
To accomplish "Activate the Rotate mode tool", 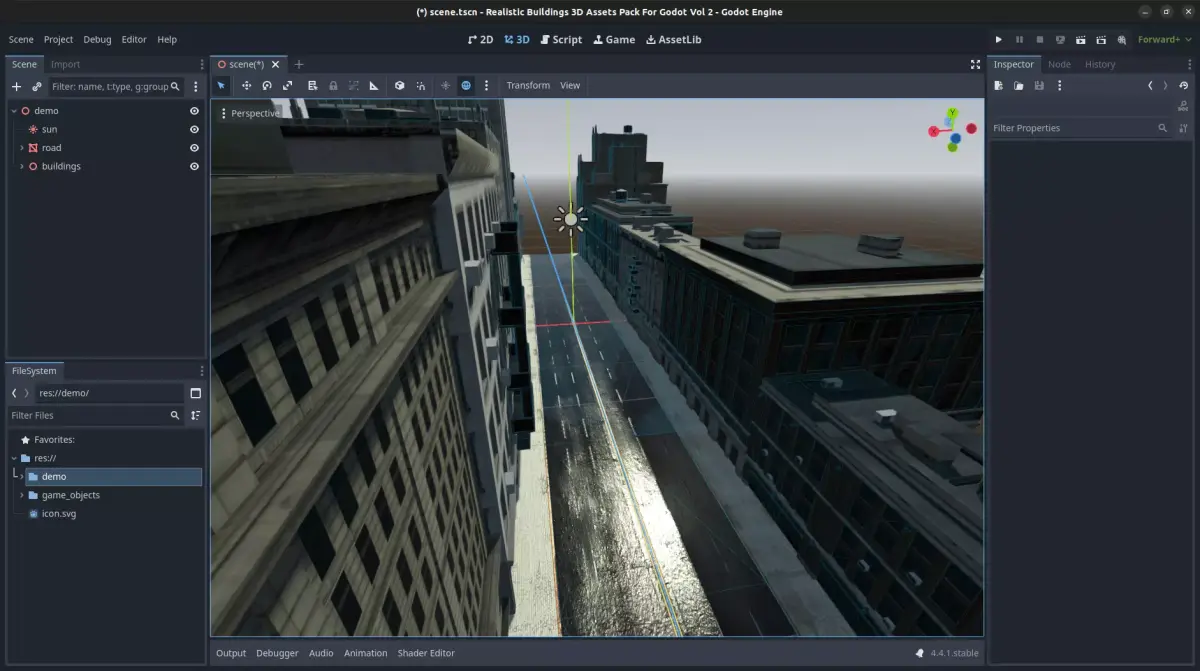I will (x=267, y=85).
